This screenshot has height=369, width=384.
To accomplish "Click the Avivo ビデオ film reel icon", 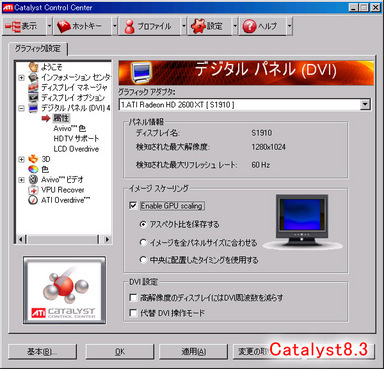I will 33,179.
